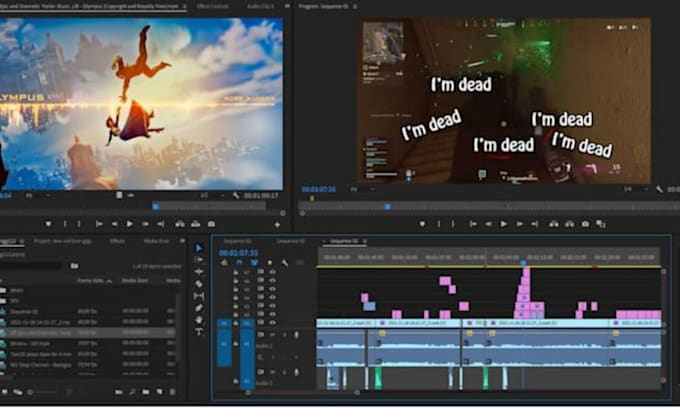Switch to Audio Clip Mixer tab
Image resolution: width=680 pixels, height=409 pixels.
(x=261, y=7)
